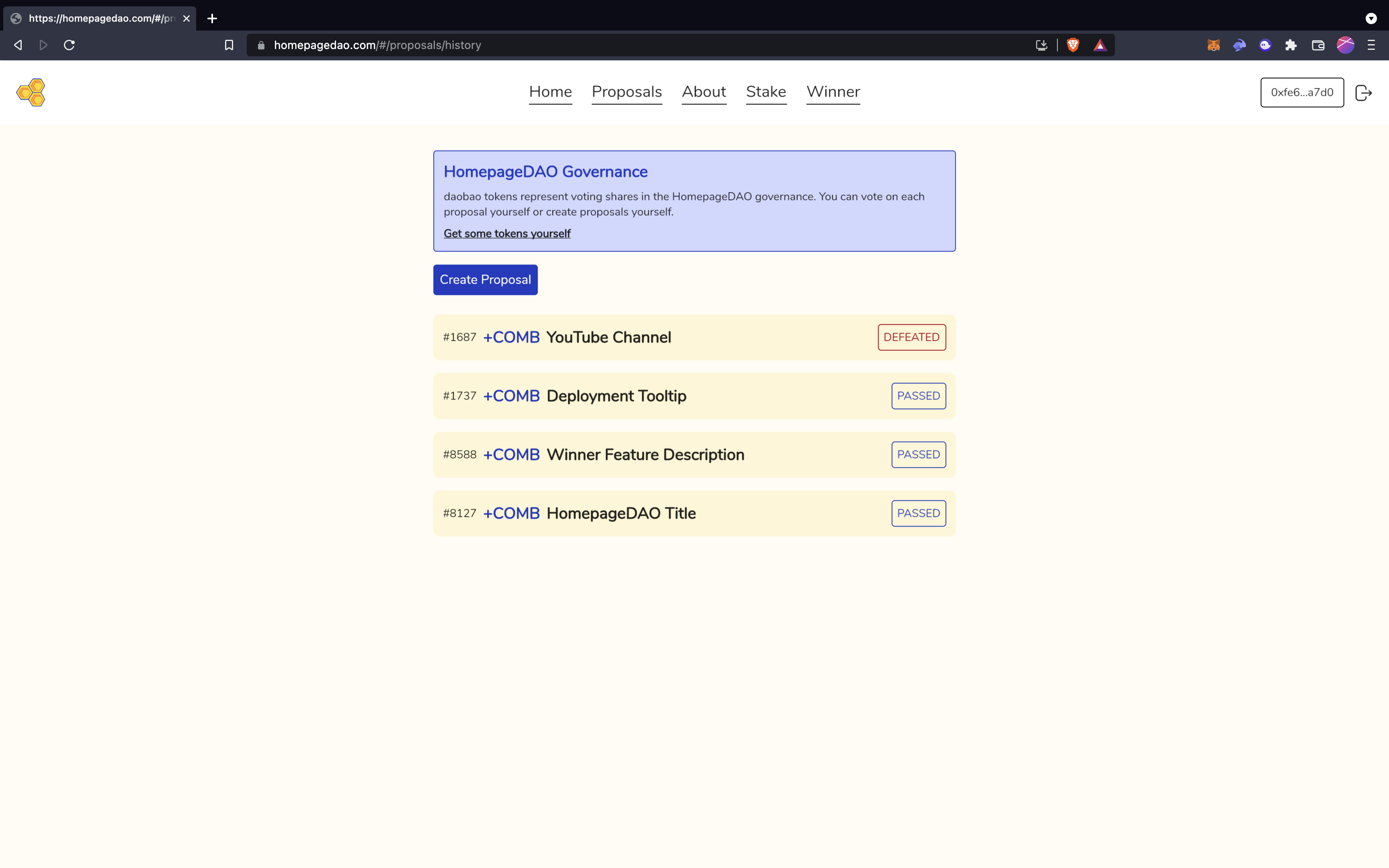The width and height of the screenshot is (1389, 868).
Task: Click the Brave Rewards triangle icon
Action: click(1100, 45)
